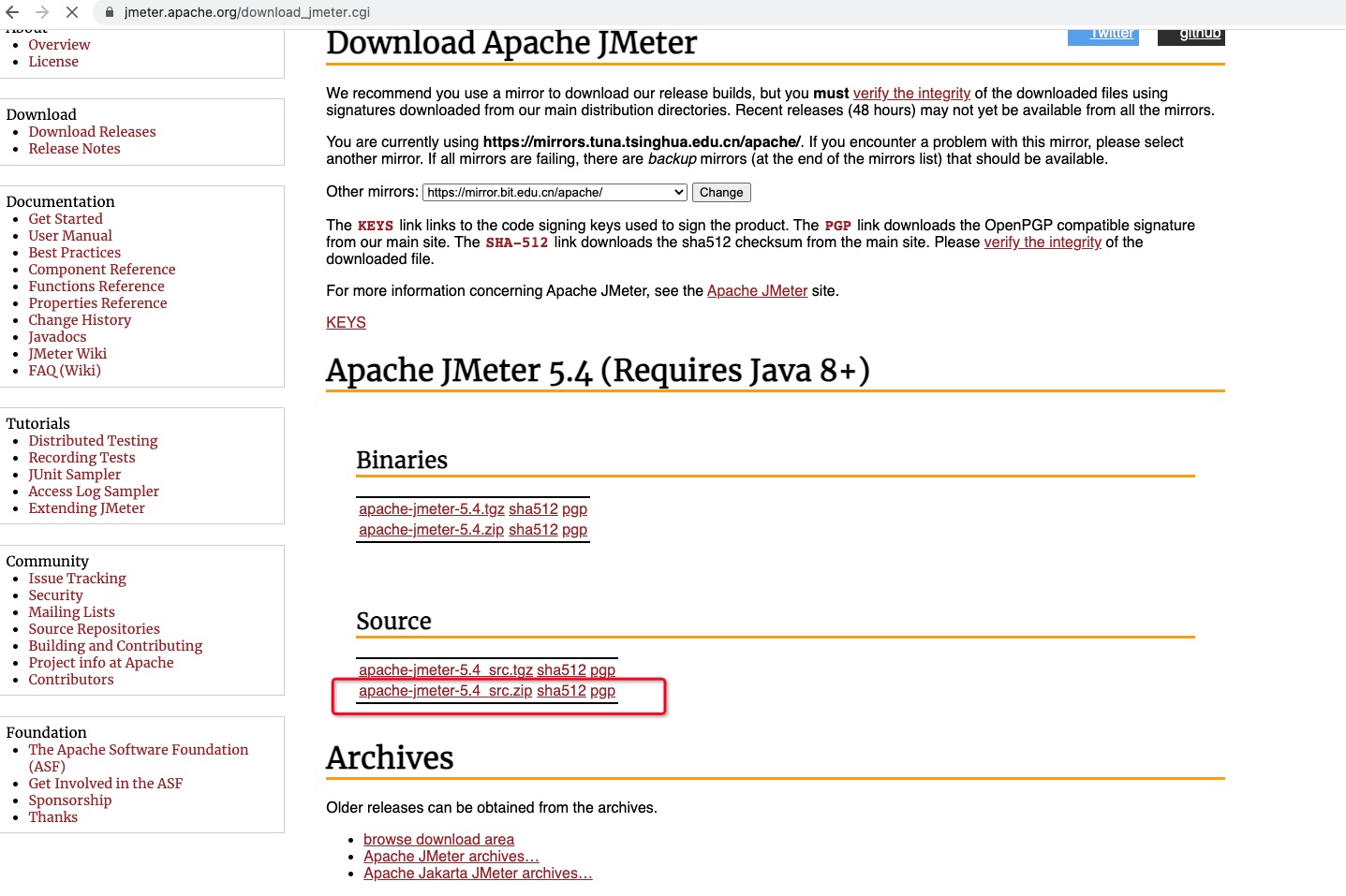
Task: Open second verify the integrity link
Action: pyautogui.click(x=1043, y=242)
